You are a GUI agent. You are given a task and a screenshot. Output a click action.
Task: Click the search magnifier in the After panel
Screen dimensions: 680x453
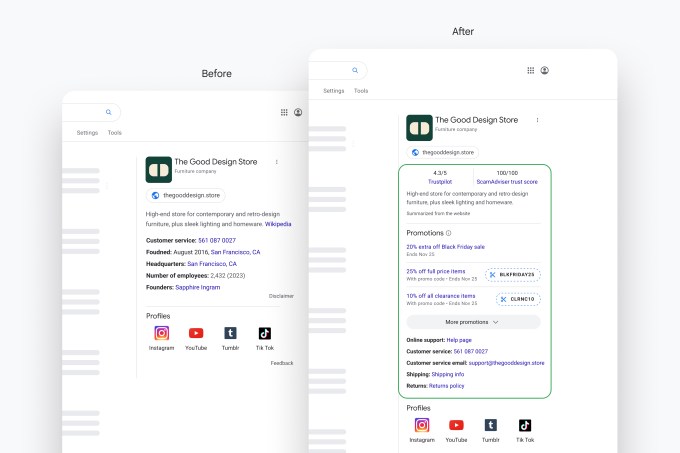click(355, 70)
